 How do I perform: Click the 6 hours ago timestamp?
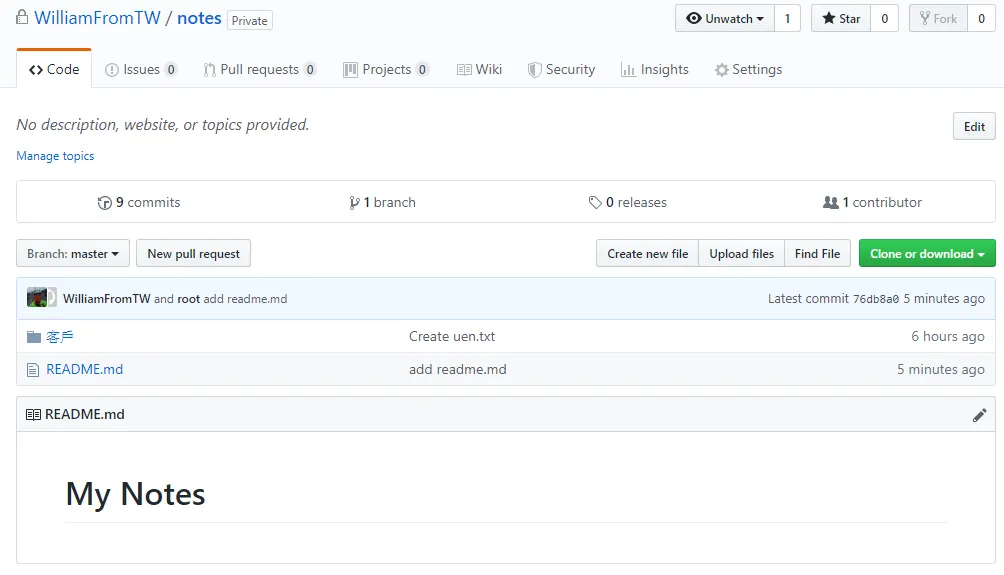pyautogui.click(x=948, y=337)
